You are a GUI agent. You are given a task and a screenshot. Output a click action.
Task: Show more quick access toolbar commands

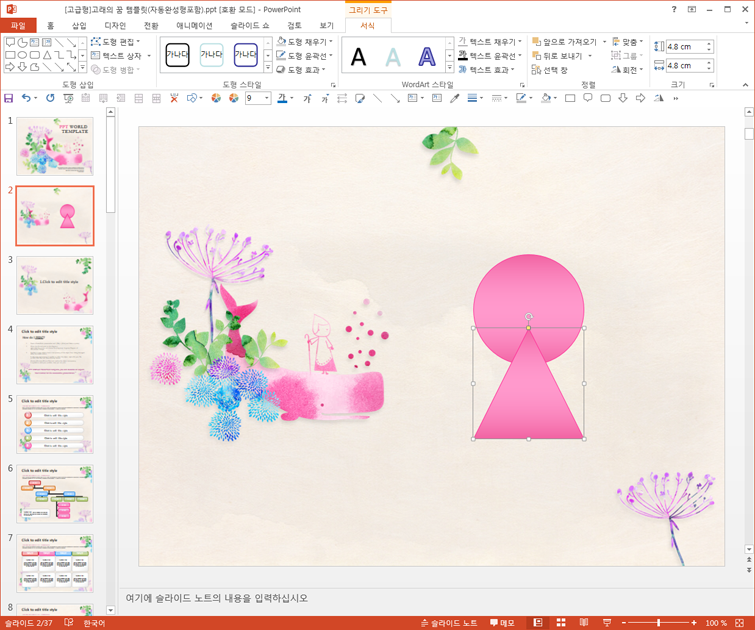tap(676, 98)
